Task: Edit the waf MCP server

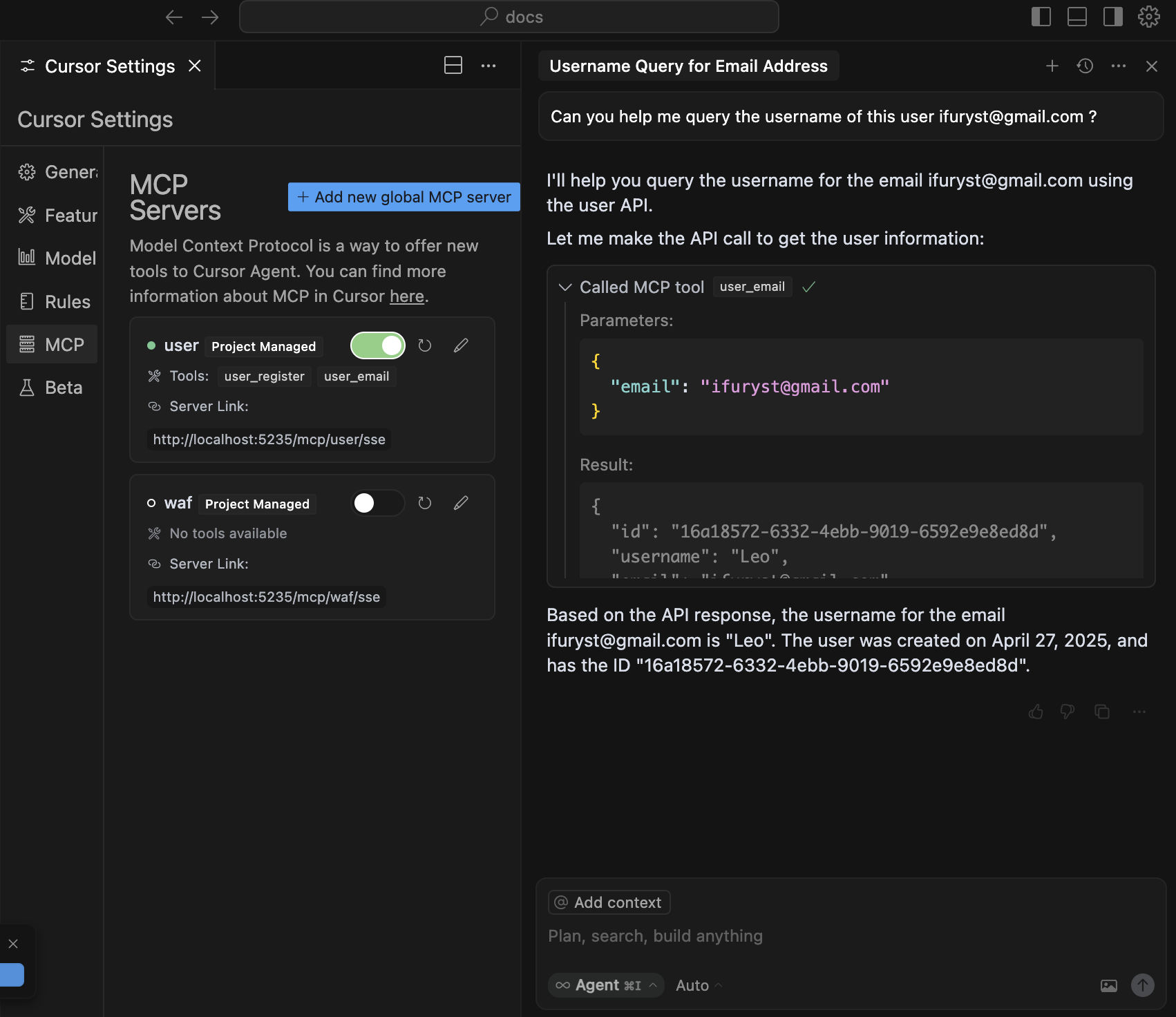Action: [x=461, y=503]
